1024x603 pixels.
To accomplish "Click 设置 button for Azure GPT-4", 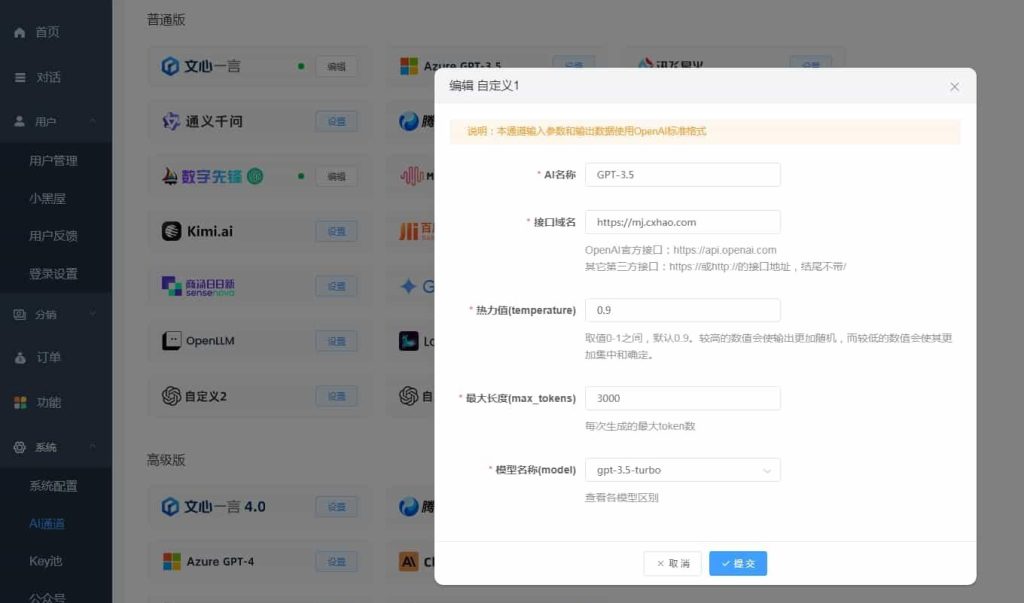I will 336,561.
